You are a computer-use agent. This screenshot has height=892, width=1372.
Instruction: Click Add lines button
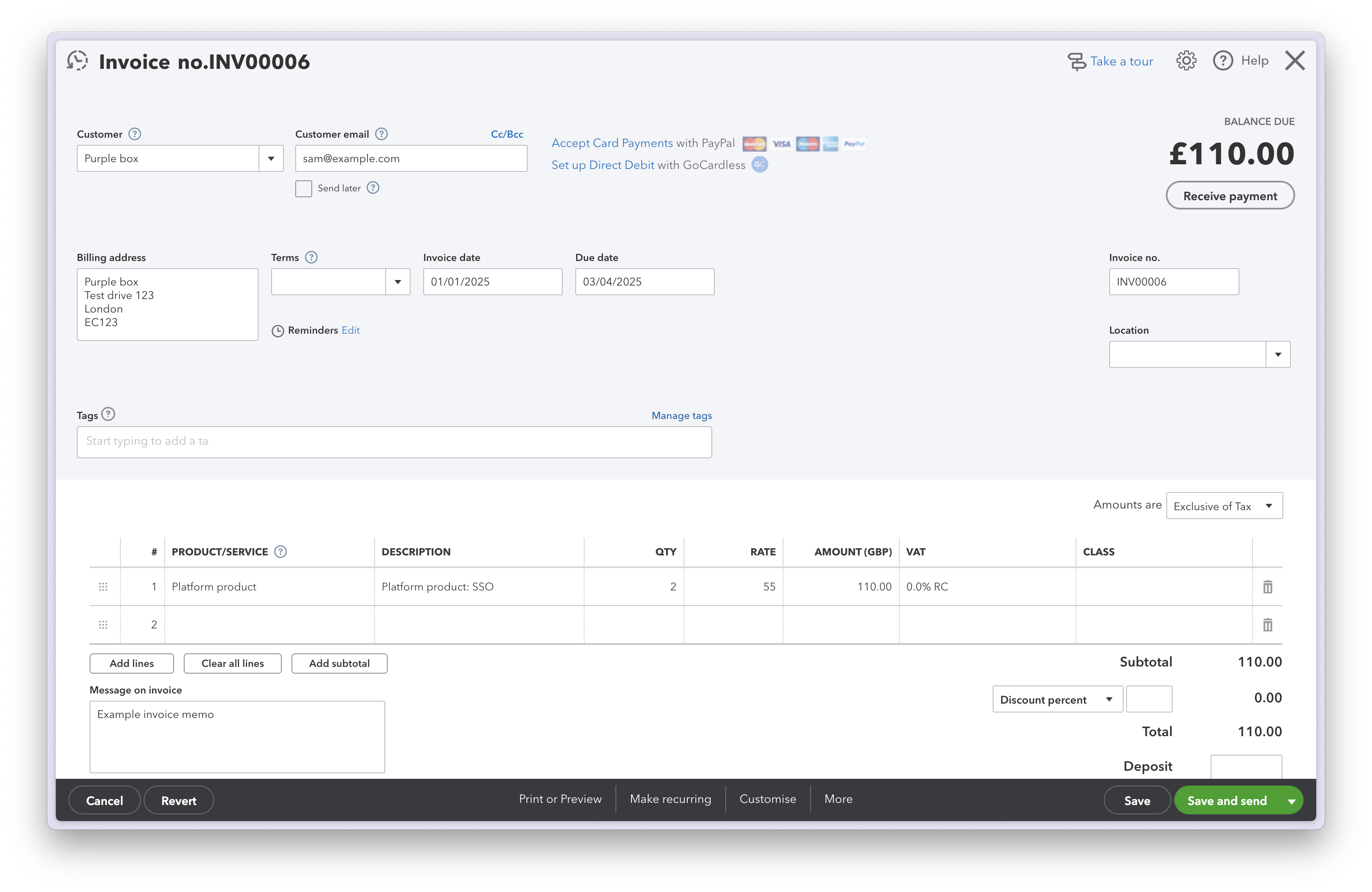tap(131, 663)
